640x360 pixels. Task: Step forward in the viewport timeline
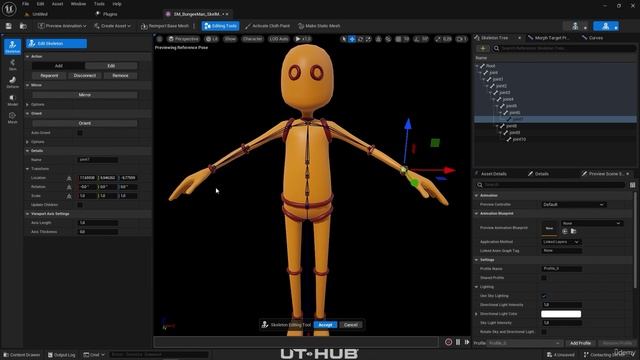coord(467,342)
